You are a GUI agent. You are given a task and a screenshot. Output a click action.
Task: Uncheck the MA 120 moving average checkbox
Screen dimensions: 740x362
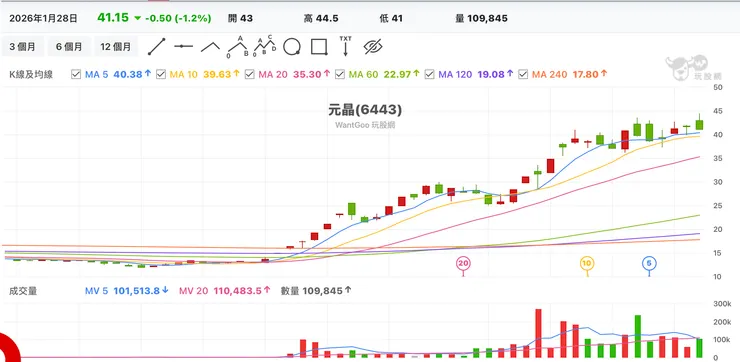pyautogui.click(x=429, y=74)
